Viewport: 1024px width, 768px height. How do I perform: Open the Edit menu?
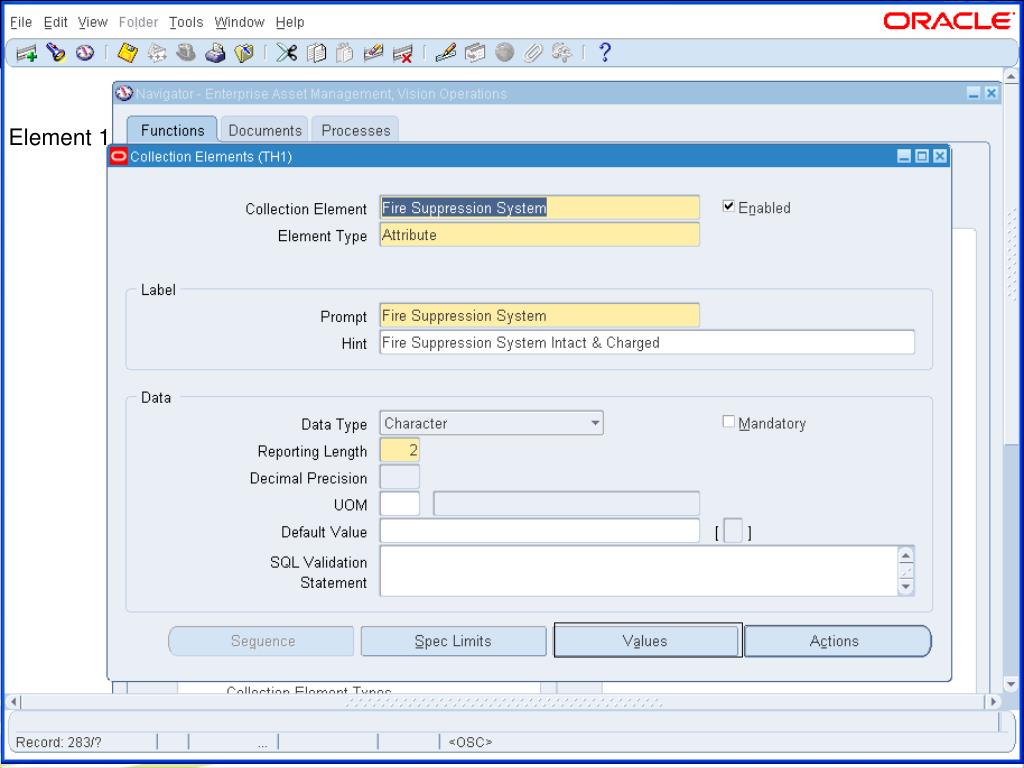56,22
